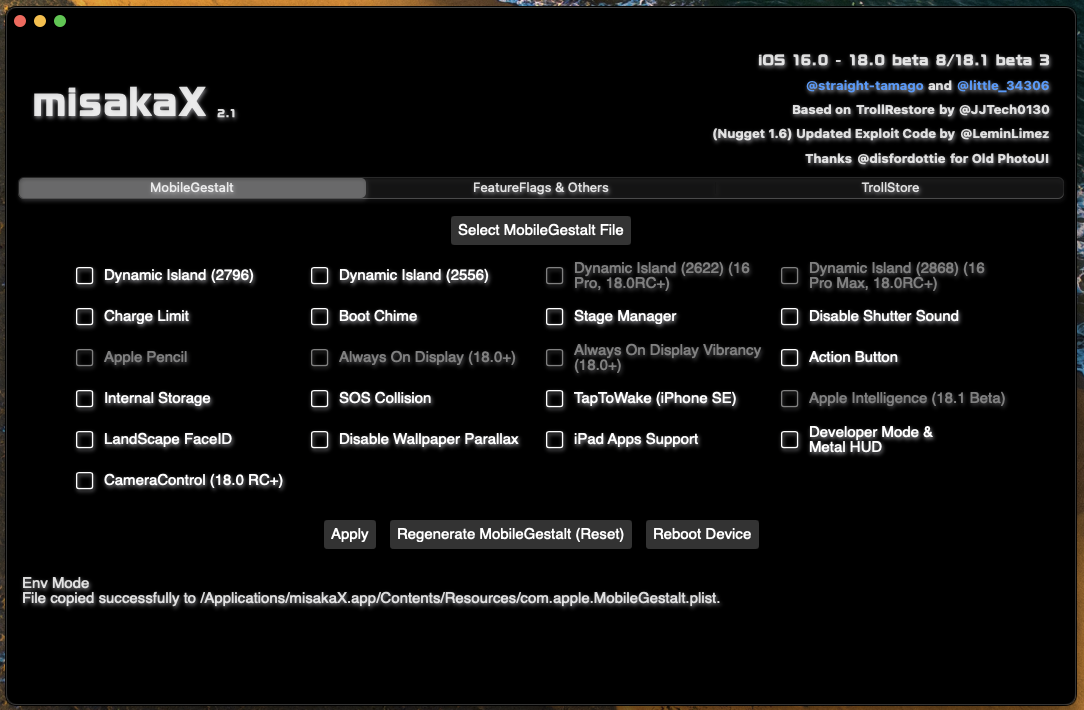Click Select MobileGestalt File button

[x=541, y=230]
